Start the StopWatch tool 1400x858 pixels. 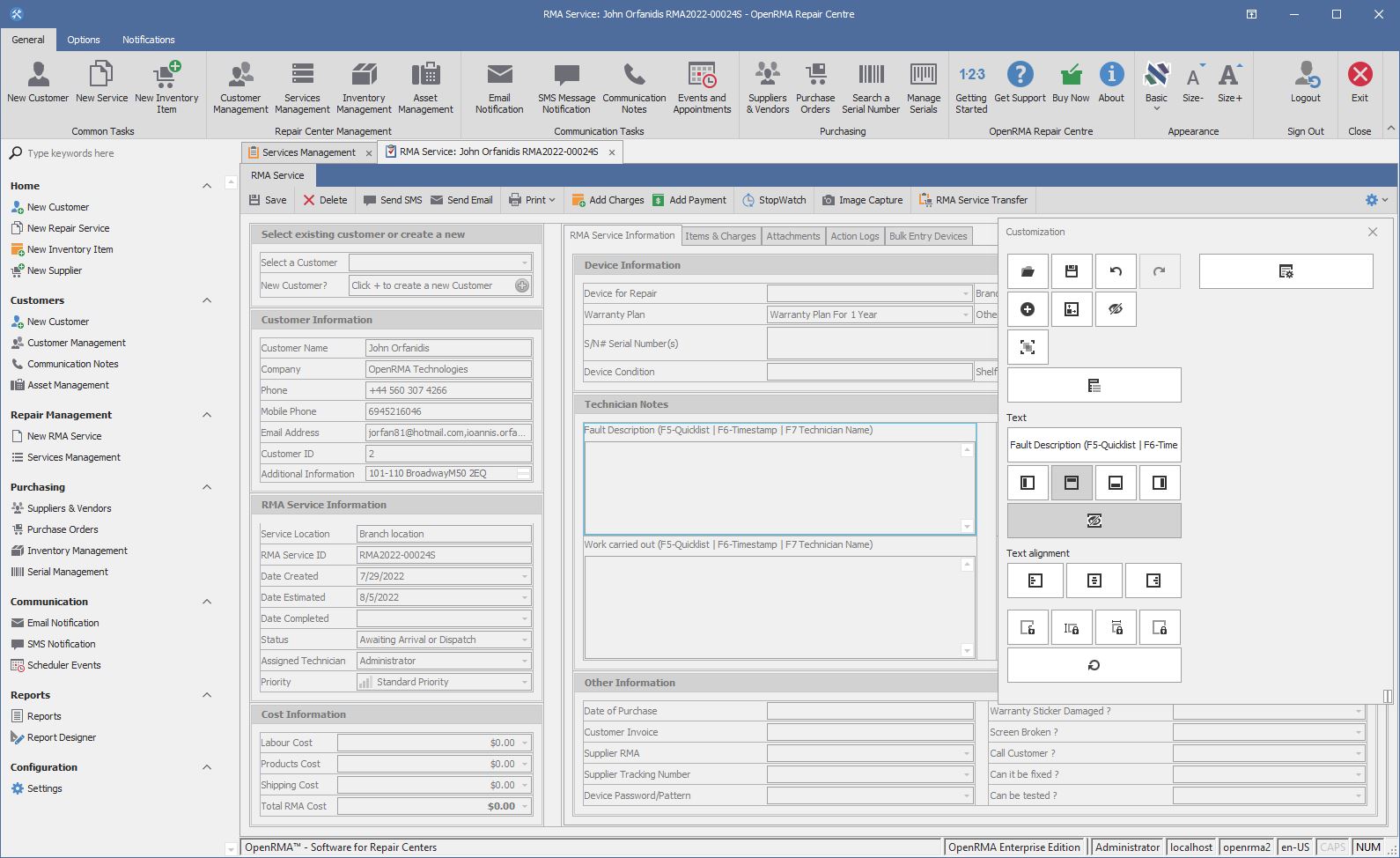(774, 200)
